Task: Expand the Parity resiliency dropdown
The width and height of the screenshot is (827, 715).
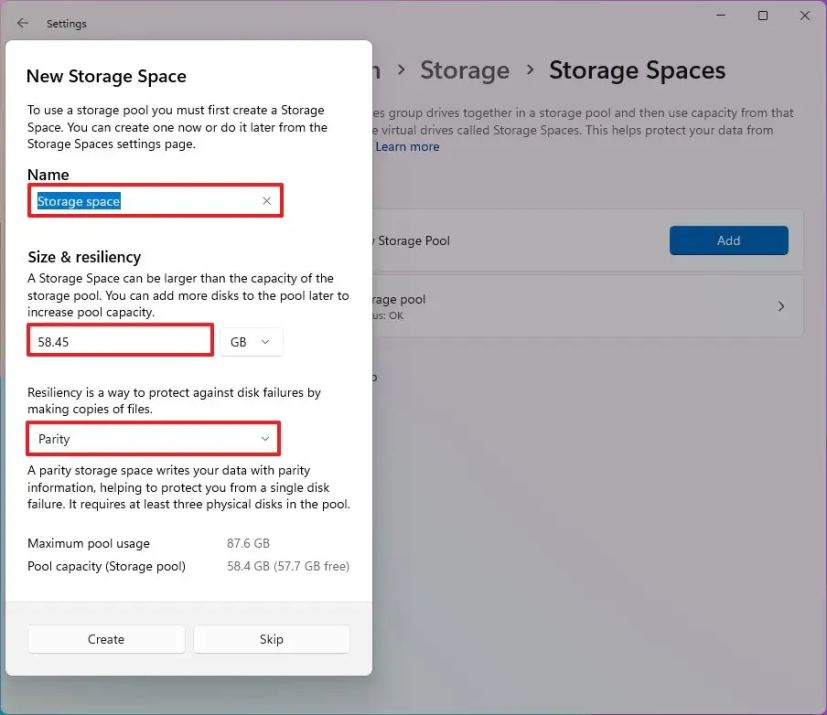Action: click(x=153, y=439)
